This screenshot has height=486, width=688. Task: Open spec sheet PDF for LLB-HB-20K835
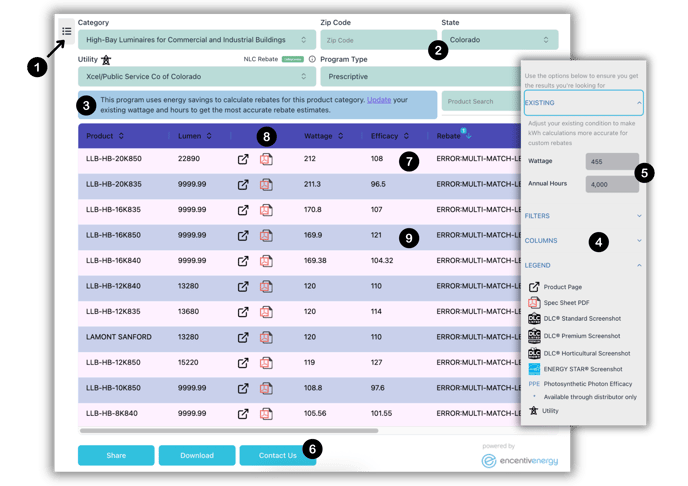[266, 185]
